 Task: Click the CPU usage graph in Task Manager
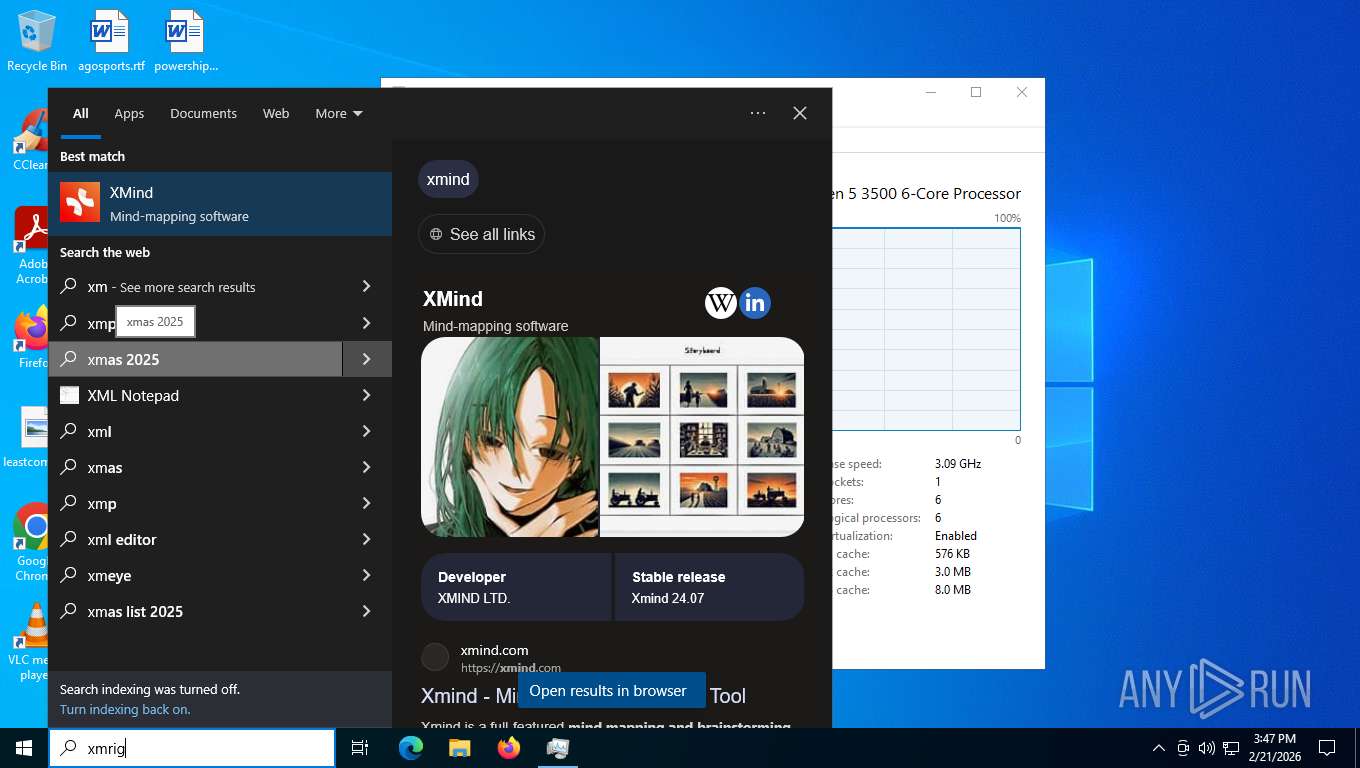pyautogui.click(x=925, y=329)
